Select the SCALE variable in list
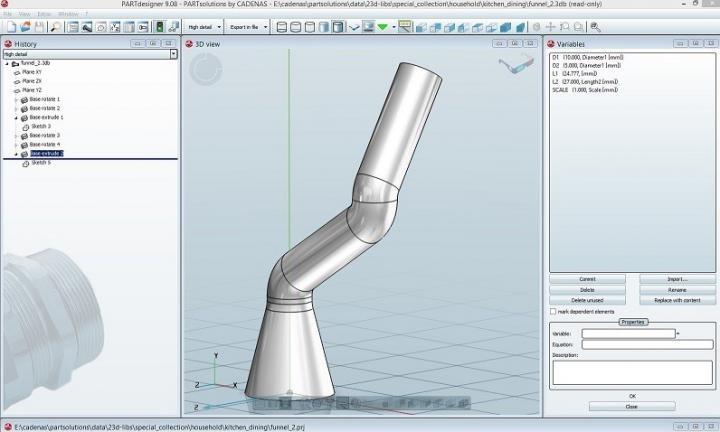Image resolution: width=720 pixels, height=432 pixels. pos(585,90)
